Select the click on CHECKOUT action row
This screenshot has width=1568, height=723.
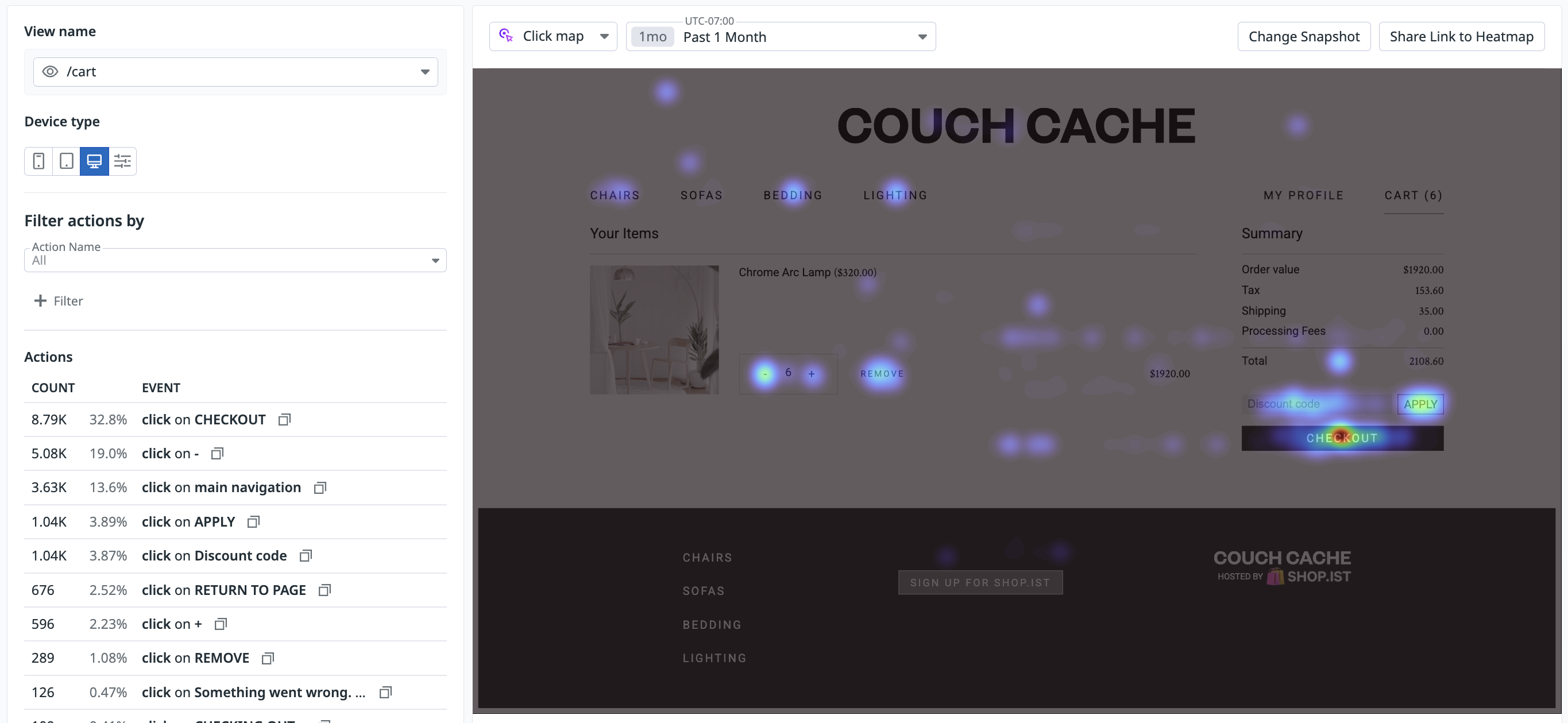pos(203,419)
